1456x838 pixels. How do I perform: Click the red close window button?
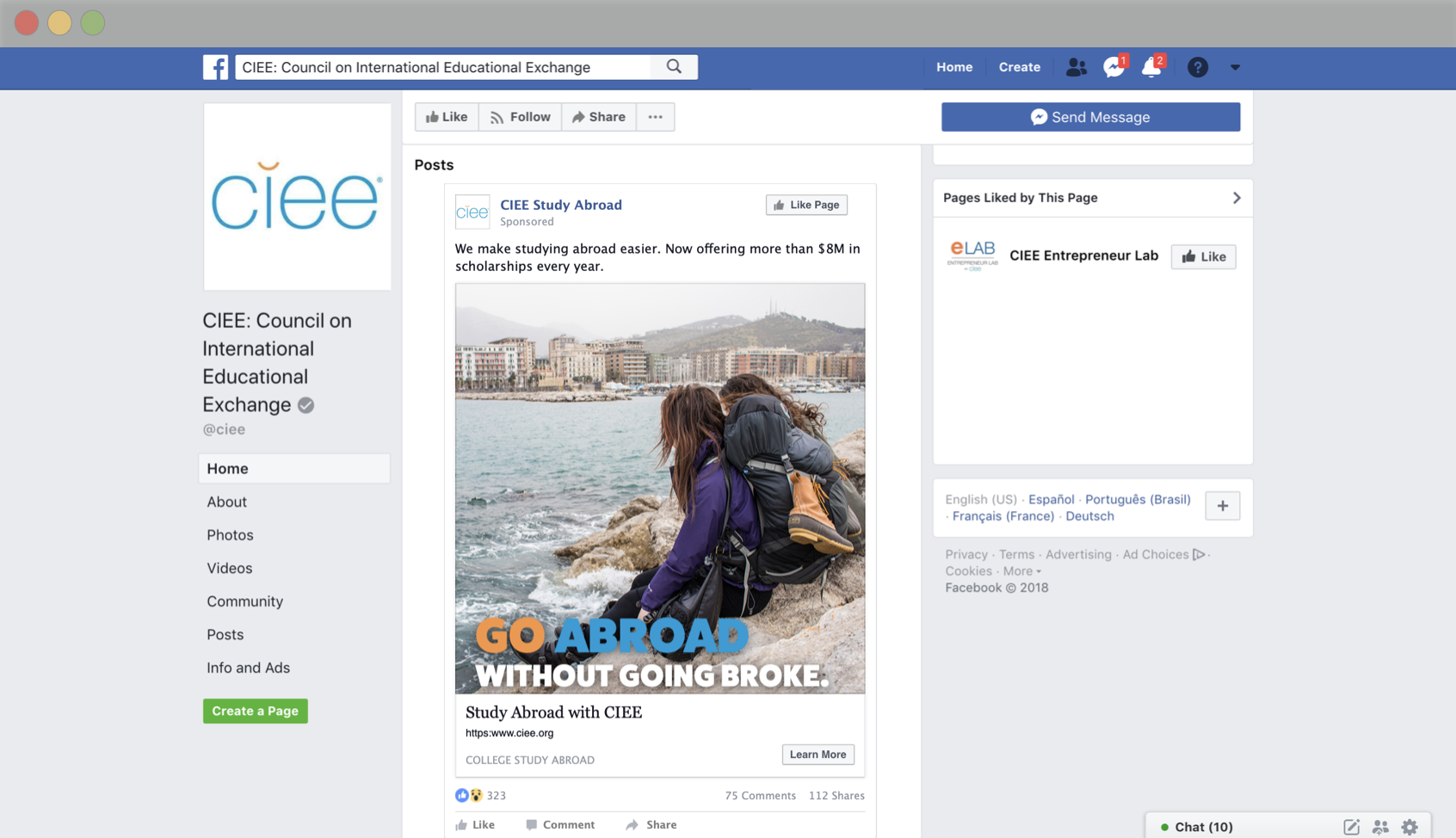pos(27,22)
